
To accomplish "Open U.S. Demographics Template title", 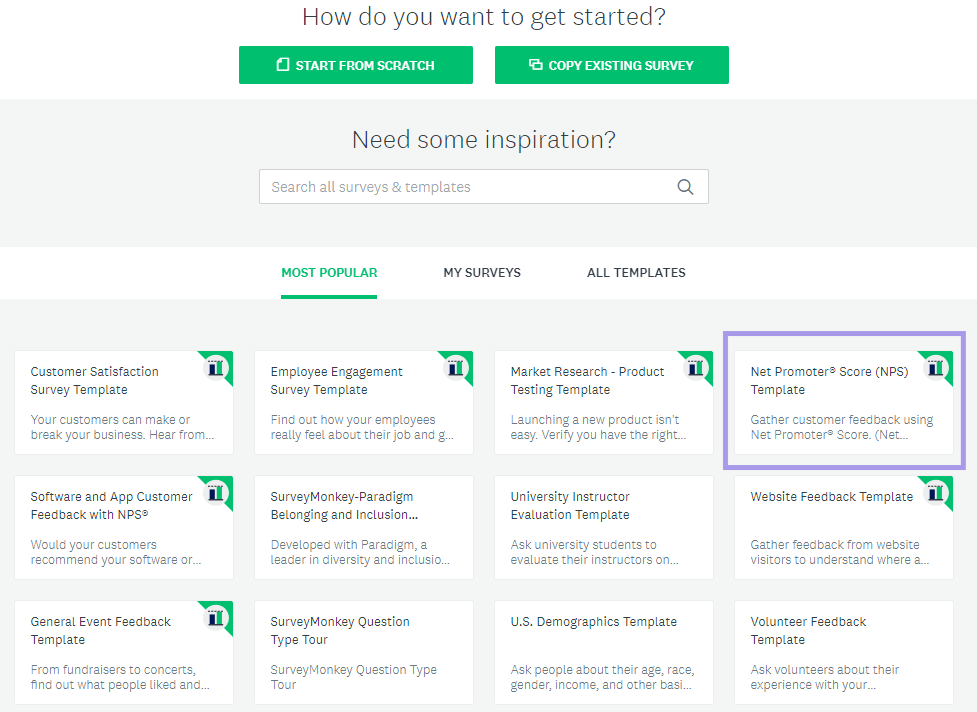I will pos(593,622).
